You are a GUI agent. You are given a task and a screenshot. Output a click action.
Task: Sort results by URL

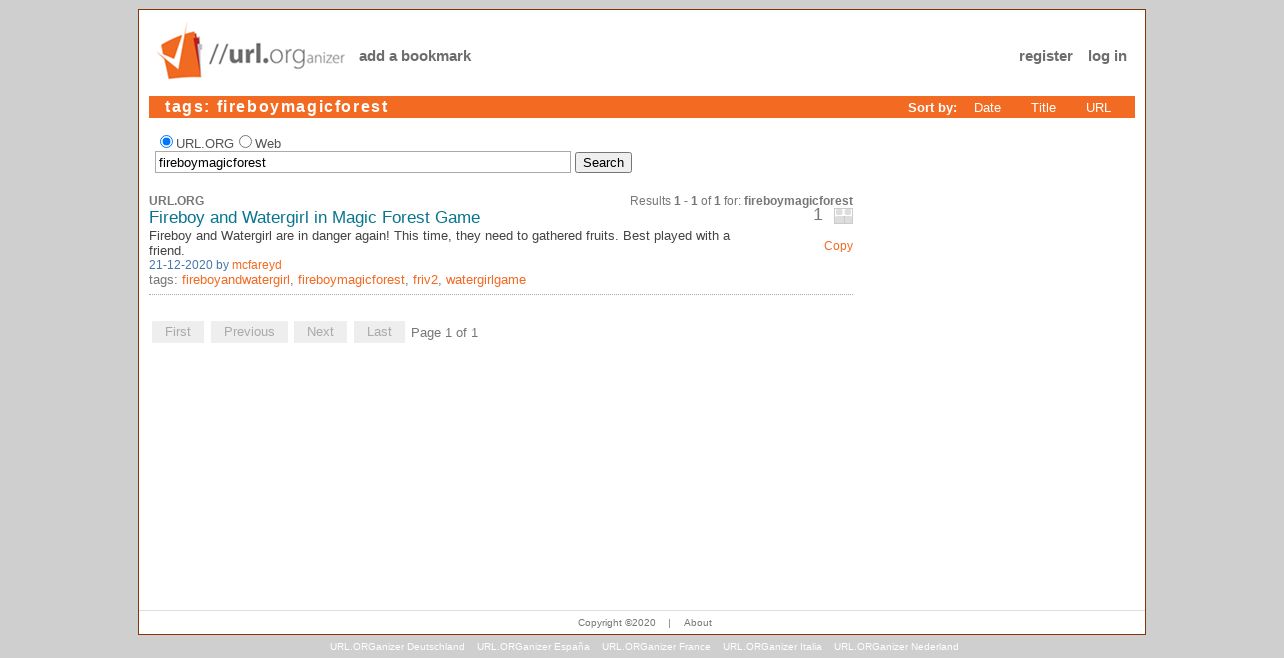pyautogui.click(x=1098, y=108)
